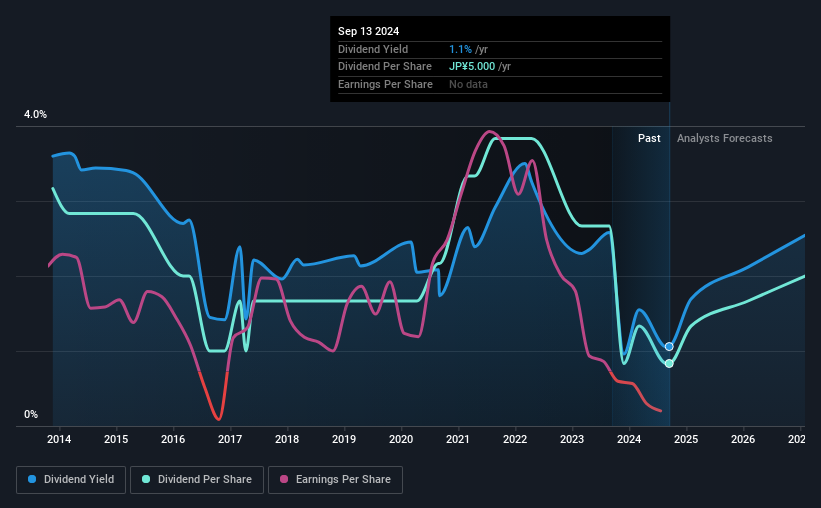
Task: Select the 2026 label on the x-axis
Action: pos(743,439)
